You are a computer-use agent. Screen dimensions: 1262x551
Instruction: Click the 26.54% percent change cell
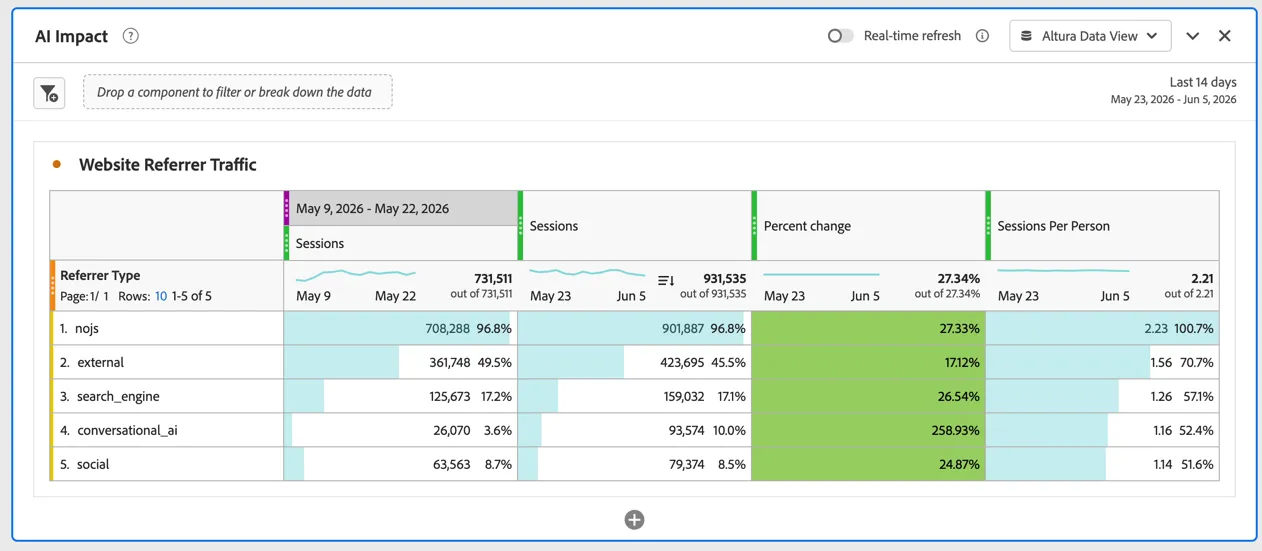point(869,396)
